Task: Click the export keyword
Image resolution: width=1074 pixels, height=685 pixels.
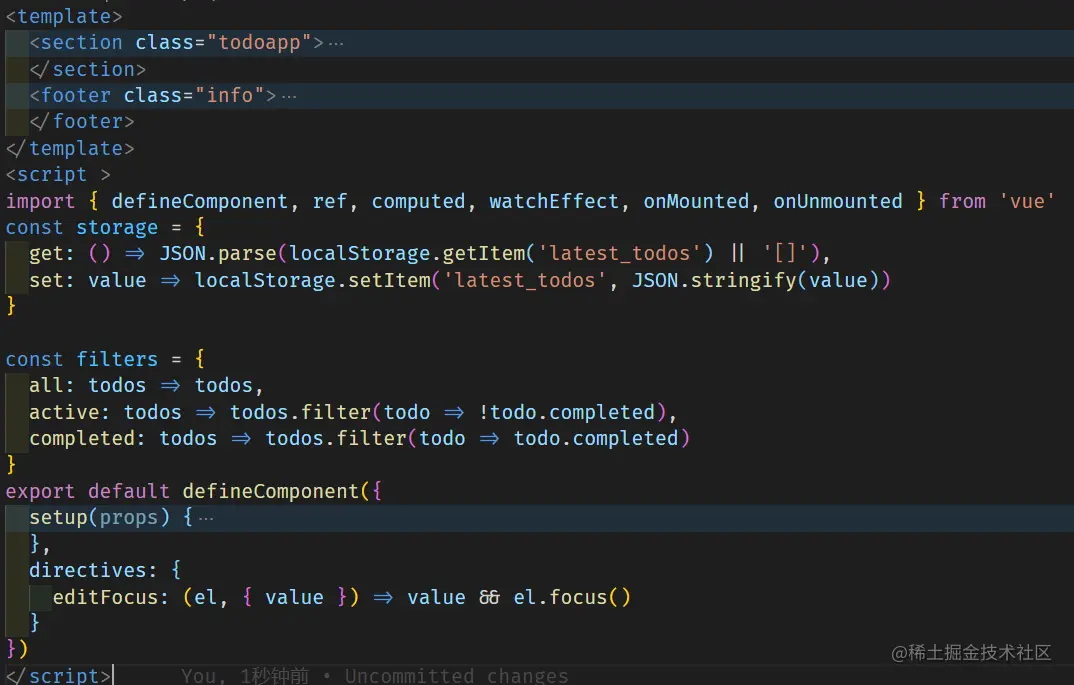Action: (x=40, y=491)
